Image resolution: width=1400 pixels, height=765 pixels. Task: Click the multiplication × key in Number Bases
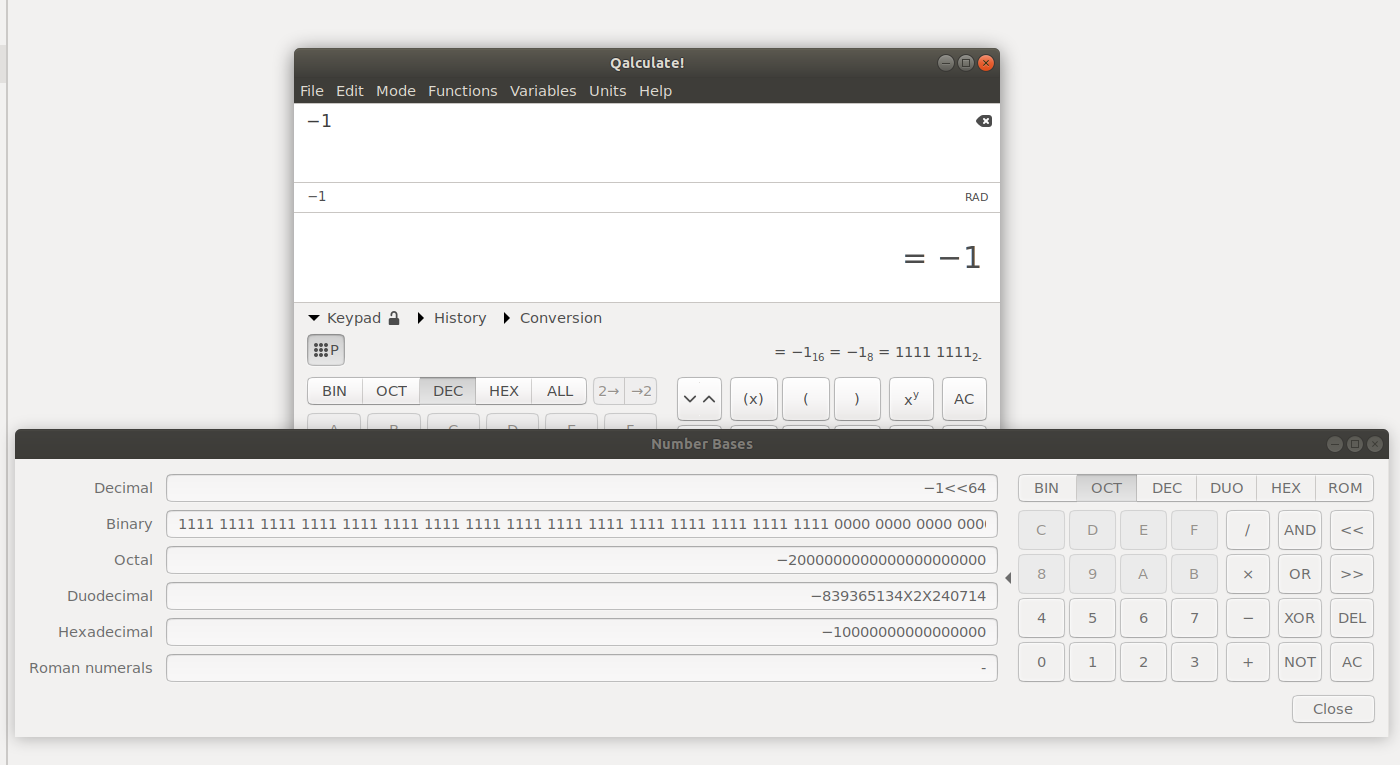point(1248,574)
